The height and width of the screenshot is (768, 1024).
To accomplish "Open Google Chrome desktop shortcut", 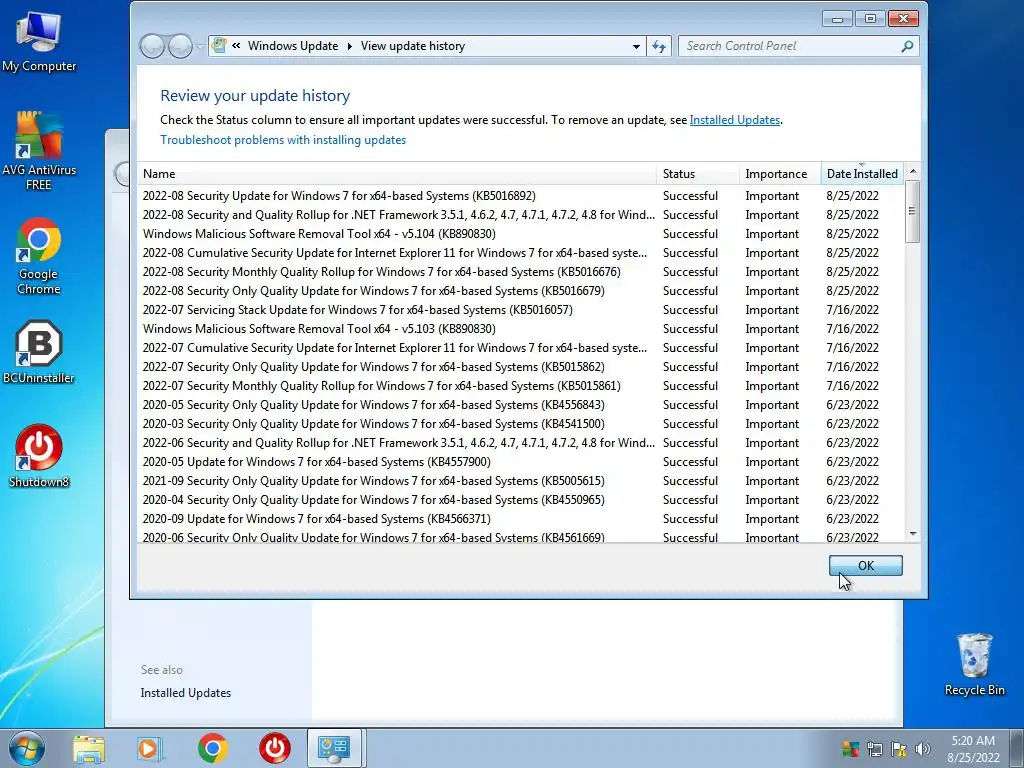I will tap(39, 256).
